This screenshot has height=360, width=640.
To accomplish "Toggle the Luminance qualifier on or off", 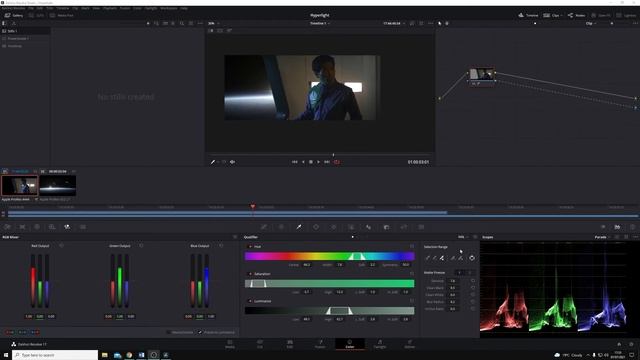I will (x=250, y=301).
